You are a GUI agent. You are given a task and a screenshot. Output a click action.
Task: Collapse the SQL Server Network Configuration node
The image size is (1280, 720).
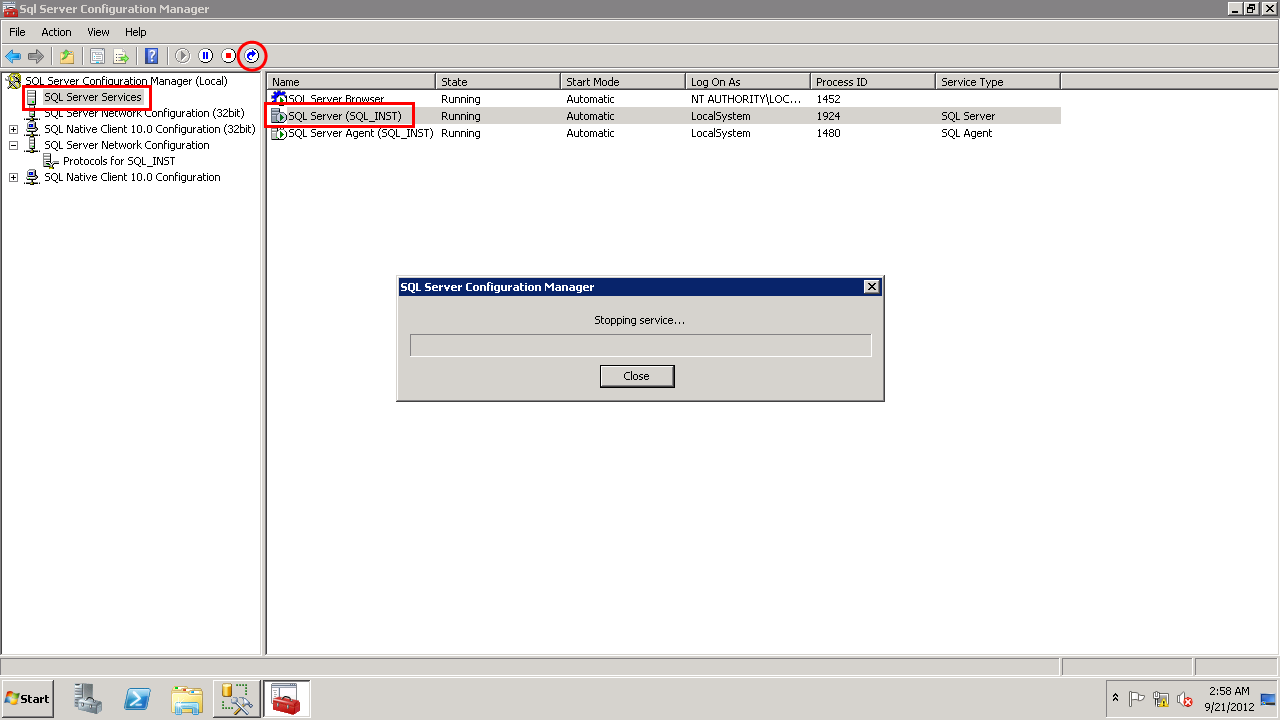13,145
